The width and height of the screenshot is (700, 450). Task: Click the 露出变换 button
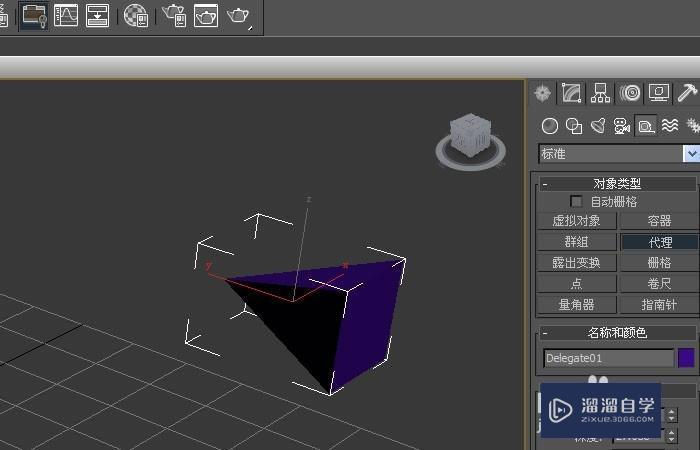click(x=576, y=263)
